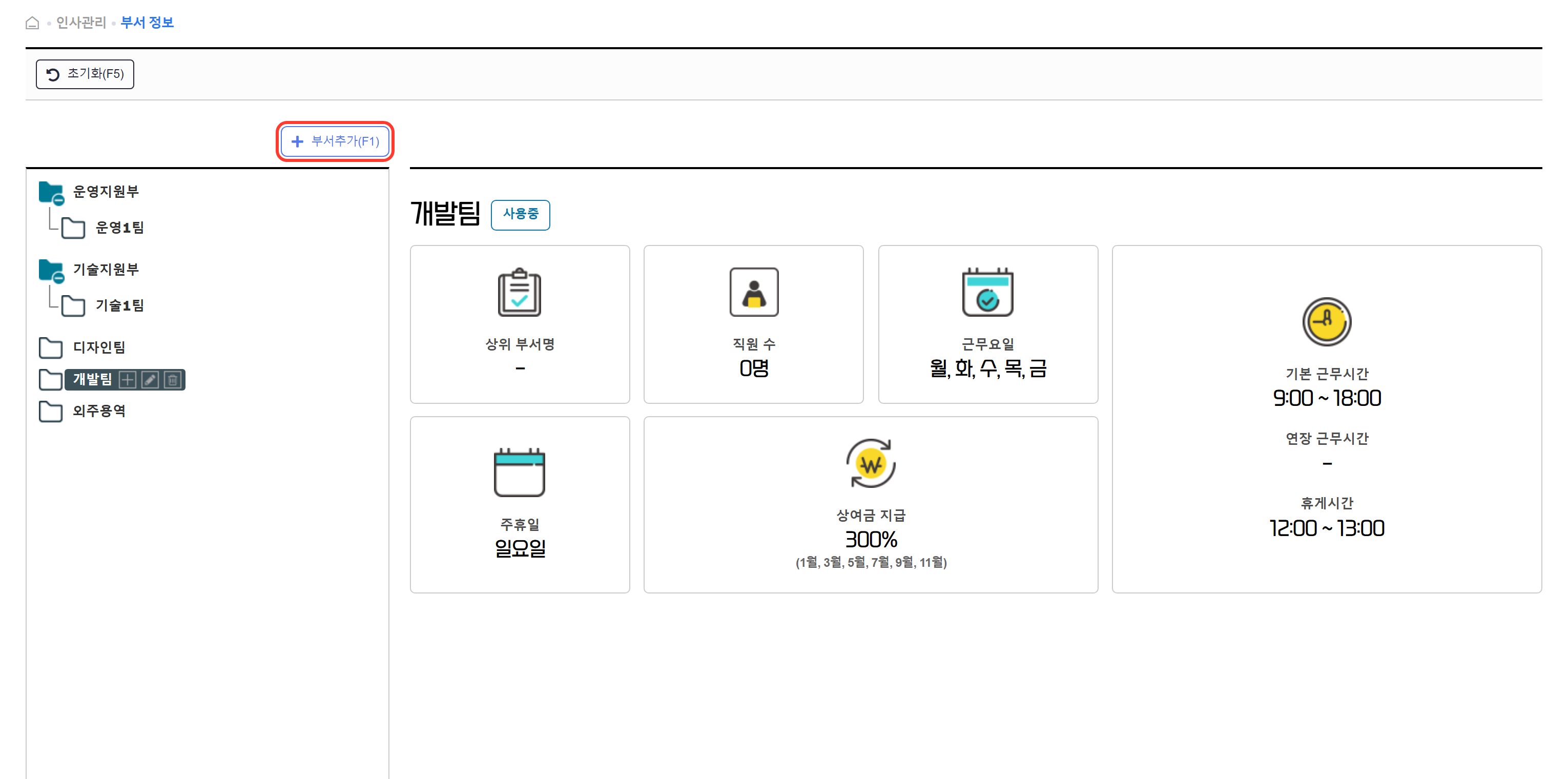Click the 일요일 weekly holiday value

(x=521, y=549)
